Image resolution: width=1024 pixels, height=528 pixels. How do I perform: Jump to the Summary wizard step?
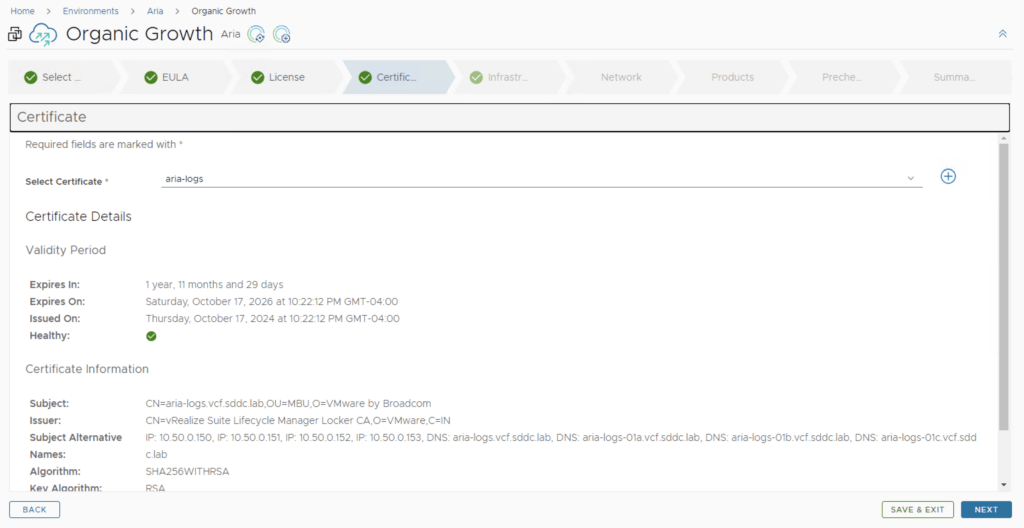(954, 77)
